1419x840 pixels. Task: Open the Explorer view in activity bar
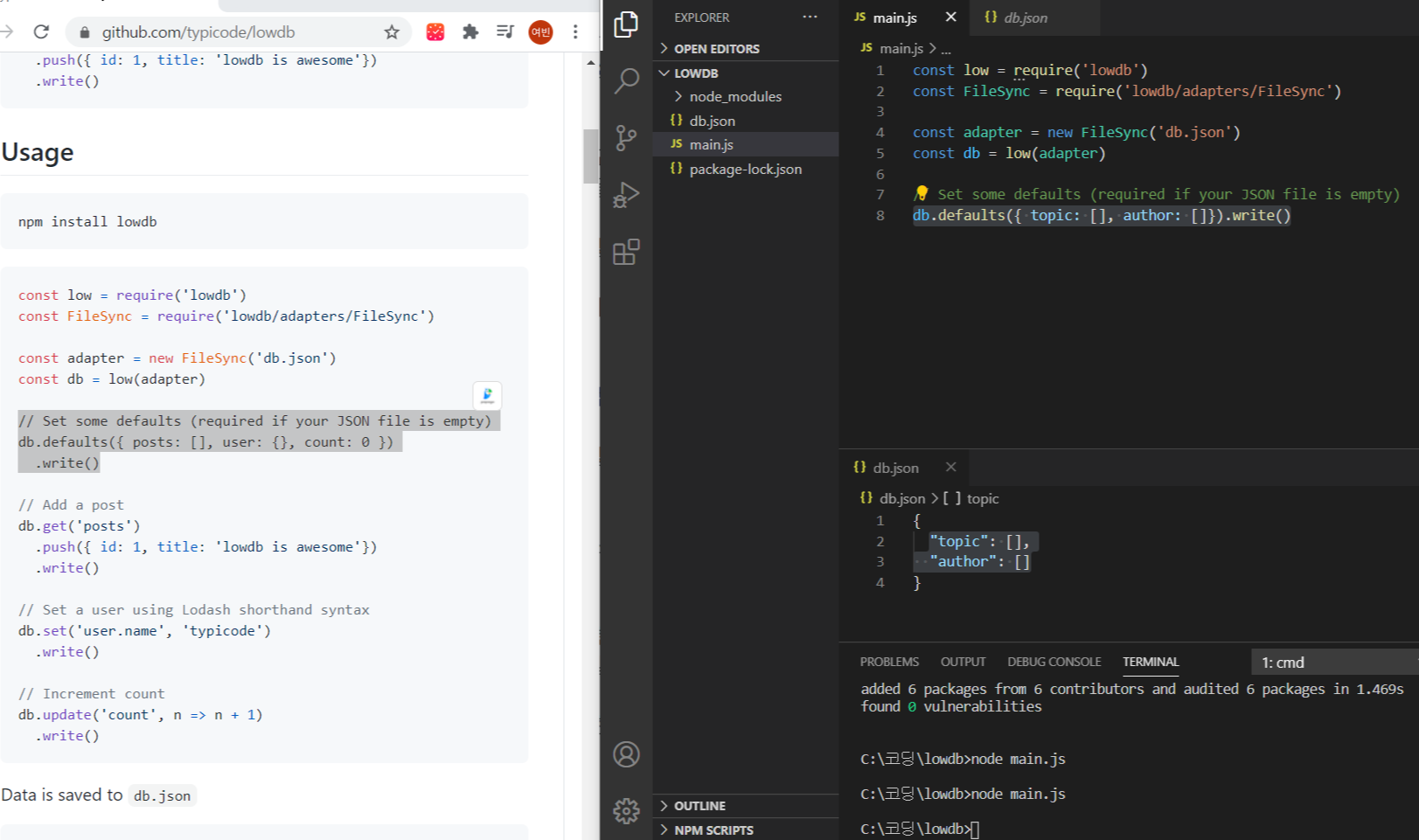coord(626,24)
